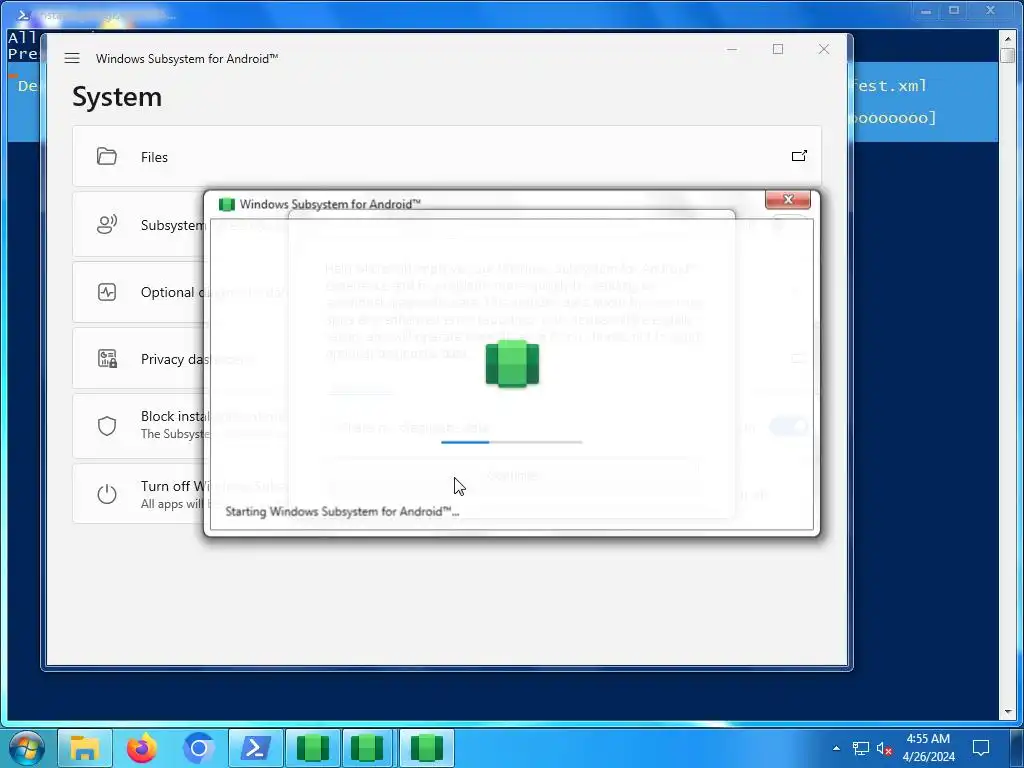Click the network tray icon
Screen dimensions: 1024x768
pyautogui.click(x=861, y=748)
